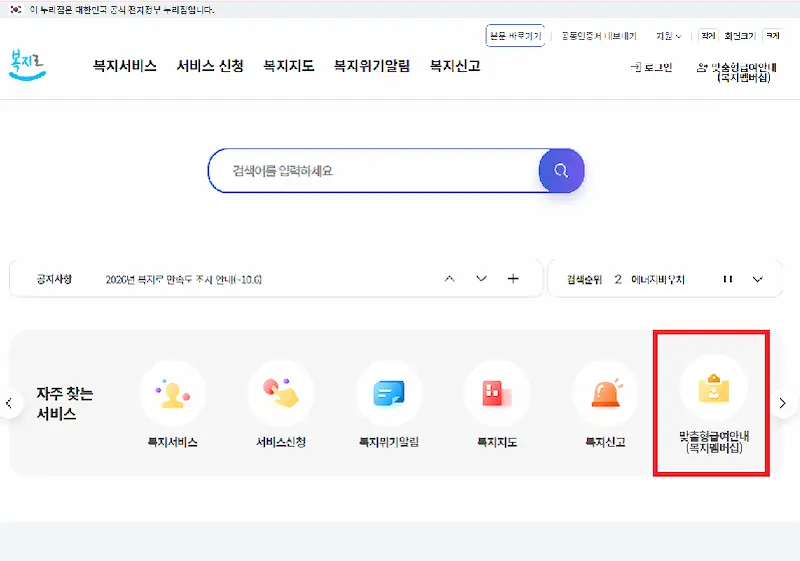The height and width of the screenshot is (561, 800).
Task: Increase screen size with 크게
Action: click(x=773, y=36)
